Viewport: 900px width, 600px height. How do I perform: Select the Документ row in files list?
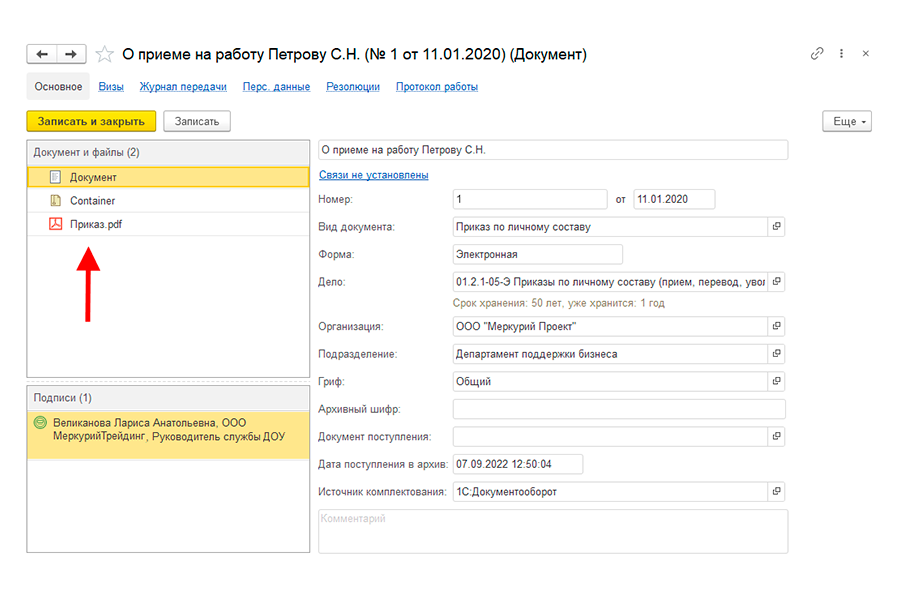coord(168,177)
